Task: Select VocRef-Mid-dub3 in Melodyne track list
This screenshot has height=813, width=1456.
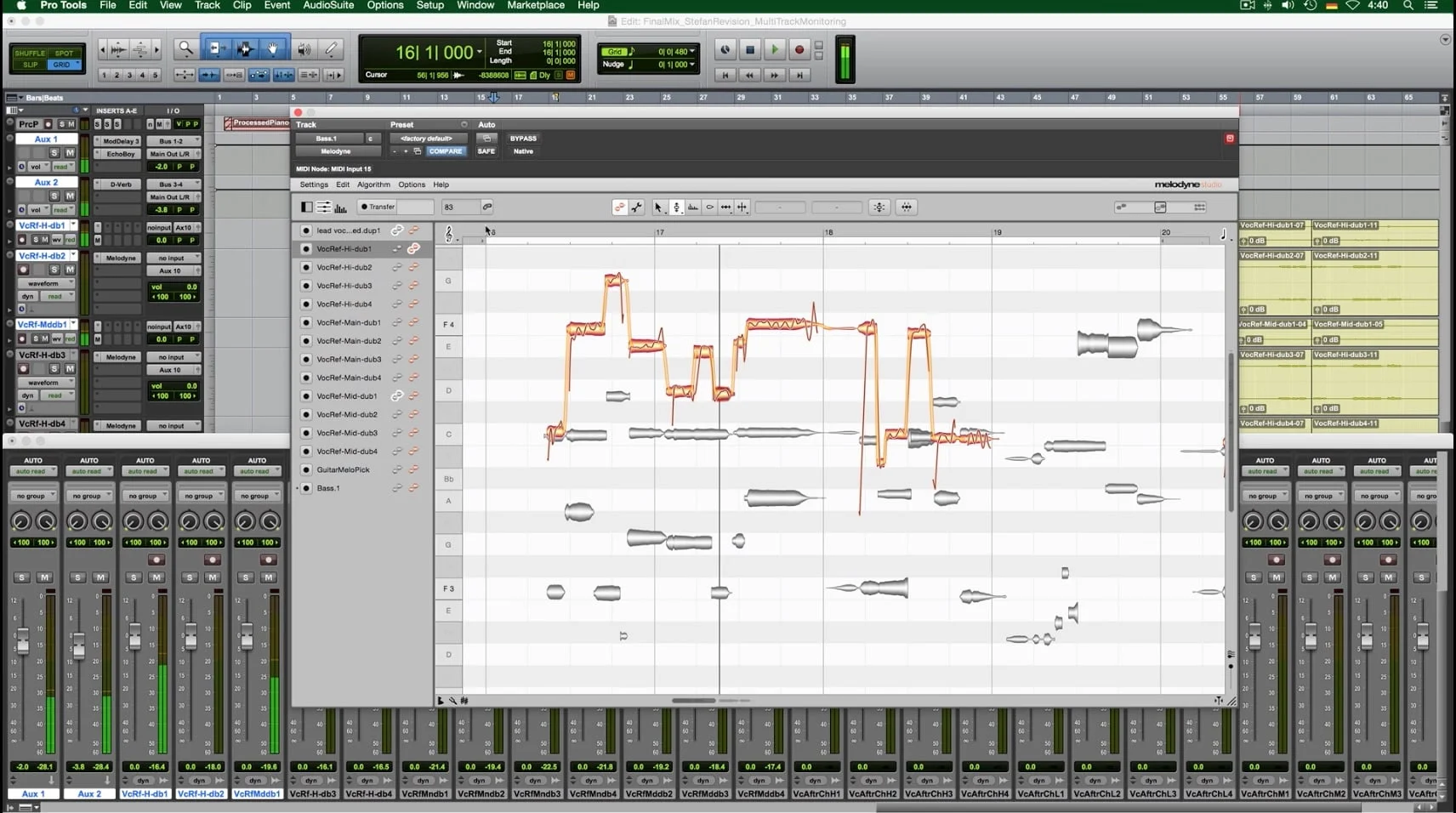Action: (x=347, y=433)
